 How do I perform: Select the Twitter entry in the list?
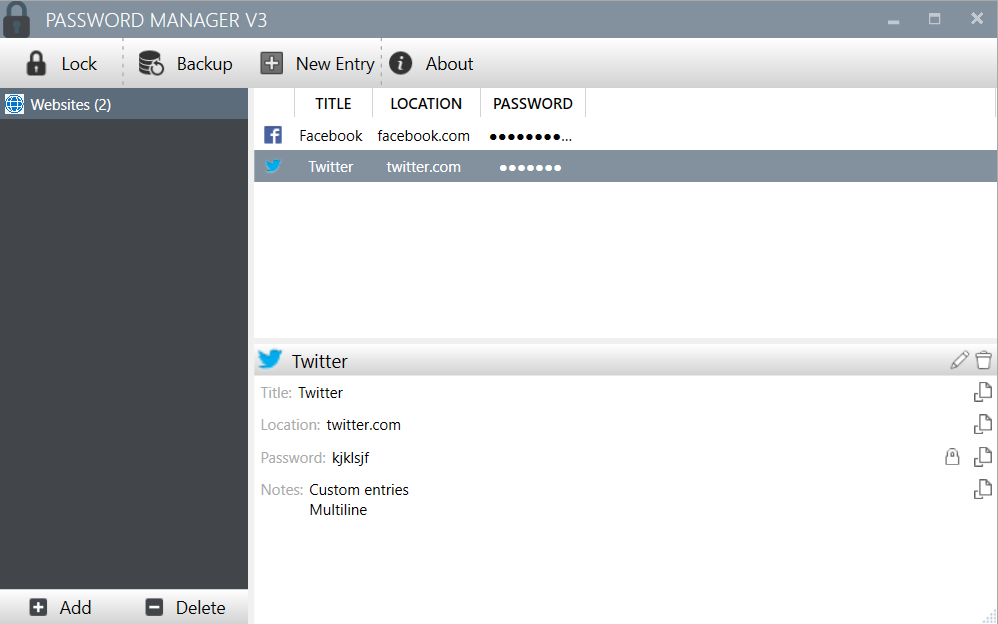(624, 167)
